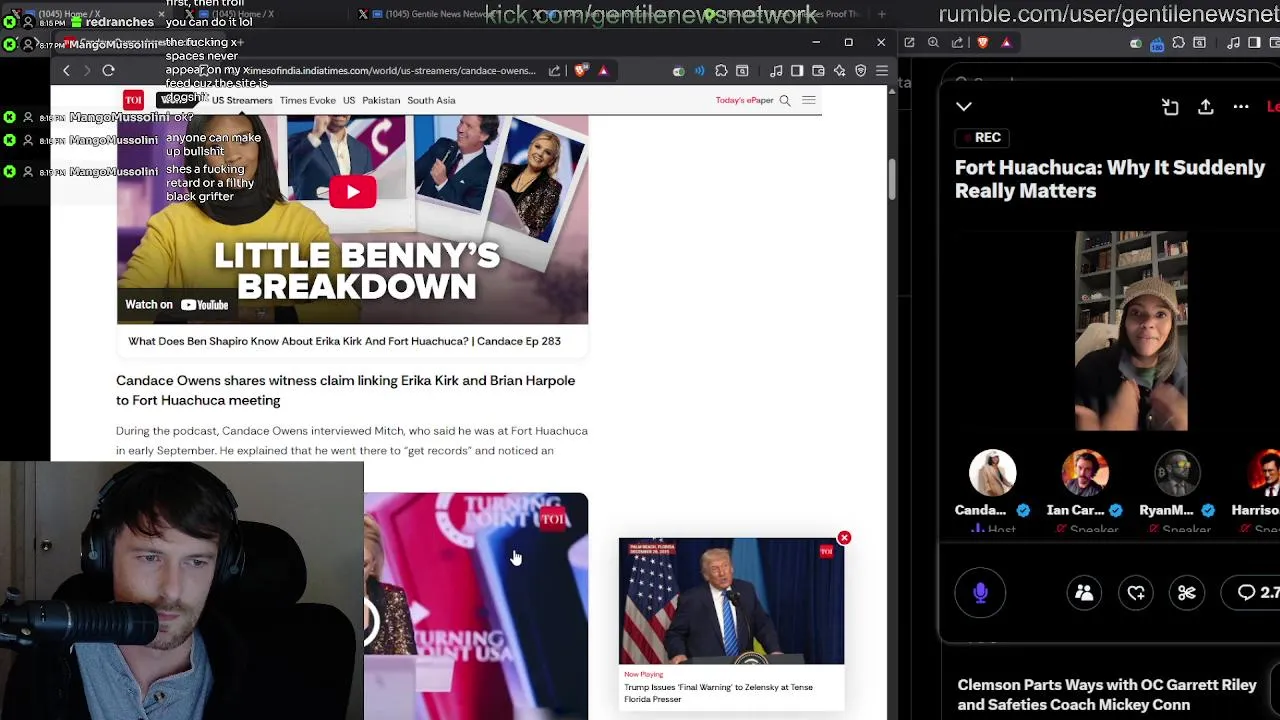Click the Brave Rewards triangle in the front window
The height and width of the screenshot is (720, 1280).
click(x=603, y=71)
